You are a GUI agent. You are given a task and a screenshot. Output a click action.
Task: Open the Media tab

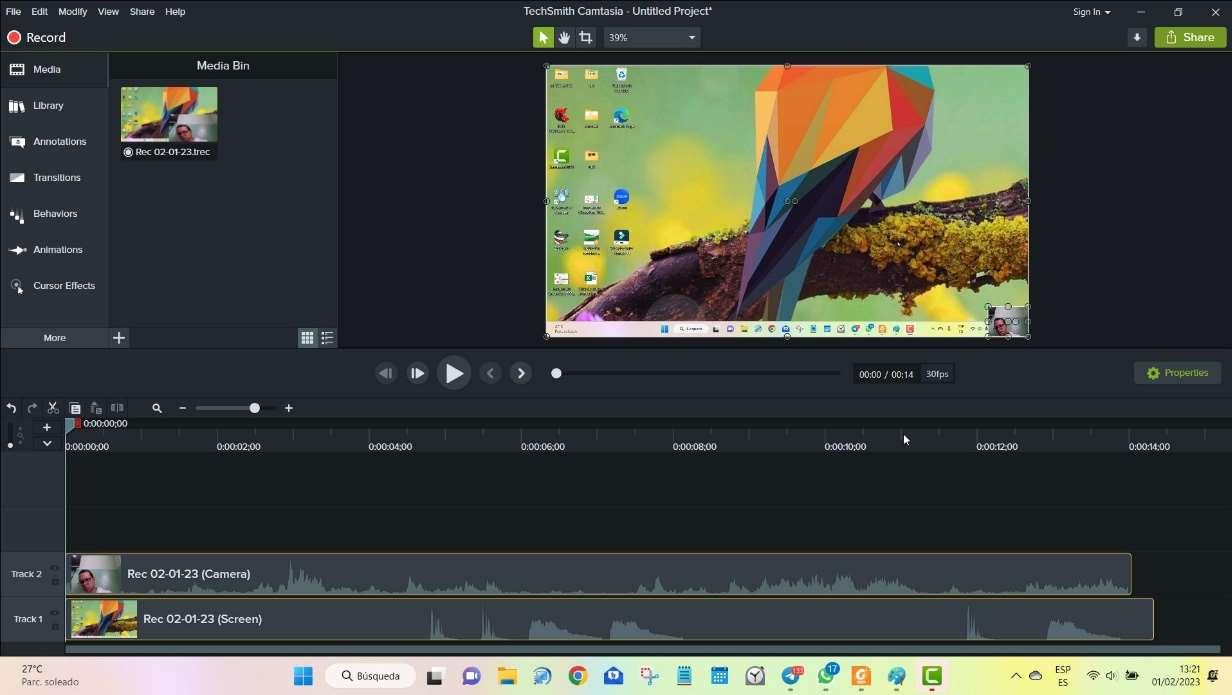[x=54, y=70]
